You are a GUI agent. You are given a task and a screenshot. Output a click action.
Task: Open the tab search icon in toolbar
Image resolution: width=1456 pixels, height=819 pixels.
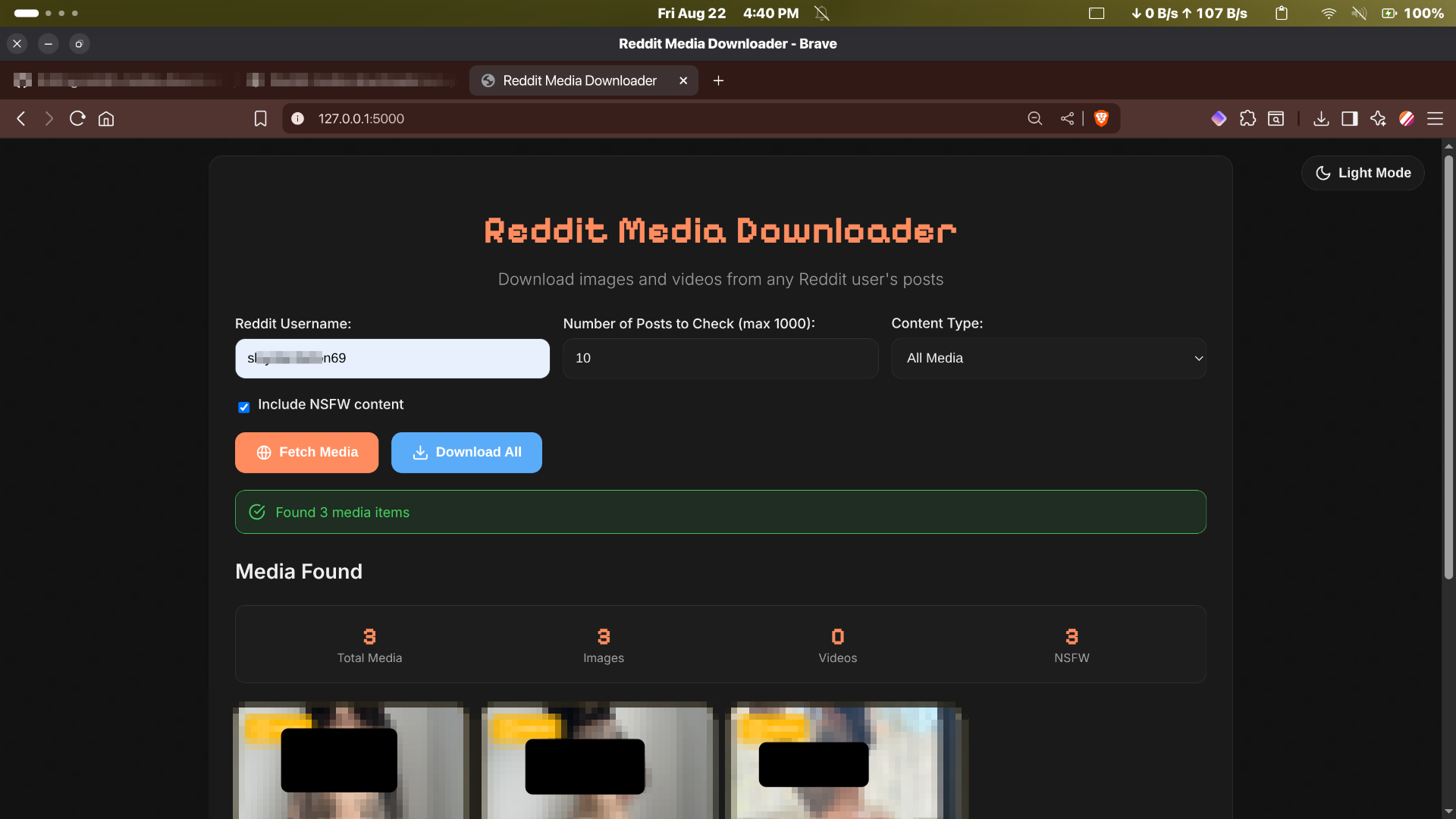coord(1276,119)
